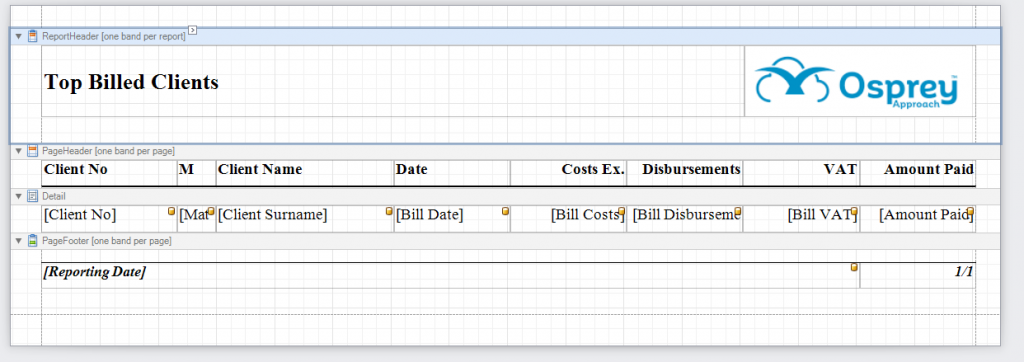Select the [Amount Paid] detail field
This screenshot has height=362, width=1024.
pos(918,218)
